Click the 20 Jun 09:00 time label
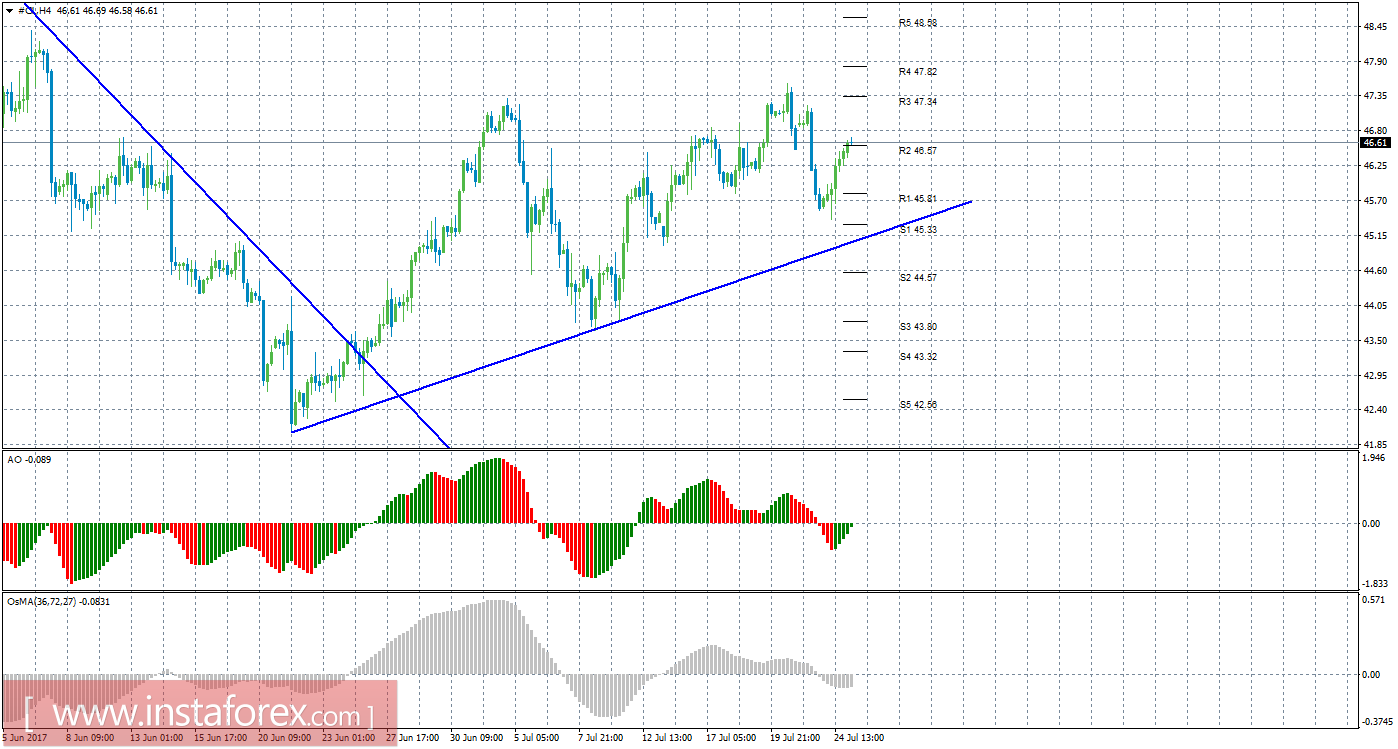 [283, 738]
